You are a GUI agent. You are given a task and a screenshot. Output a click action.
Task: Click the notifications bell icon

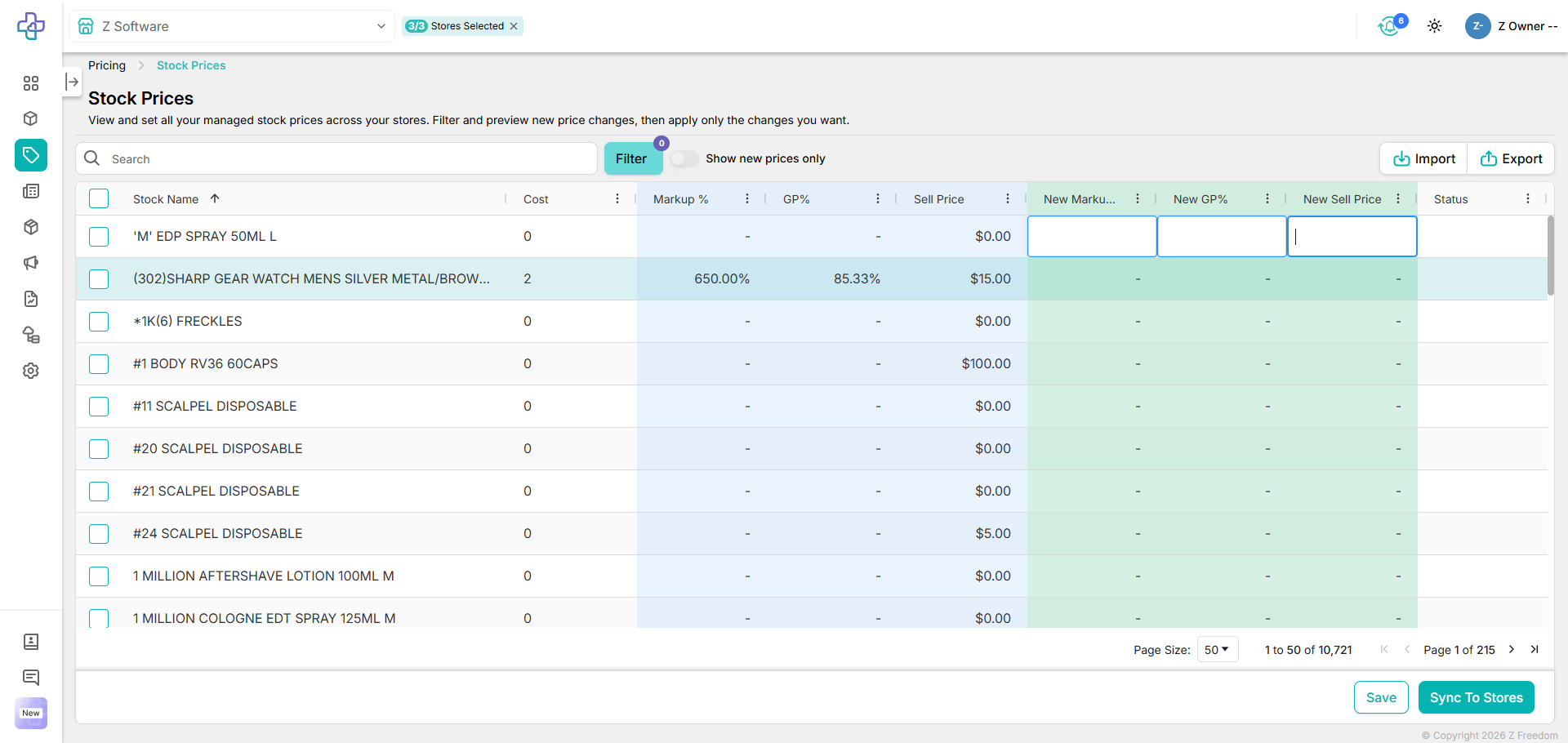coord(1389,26)
